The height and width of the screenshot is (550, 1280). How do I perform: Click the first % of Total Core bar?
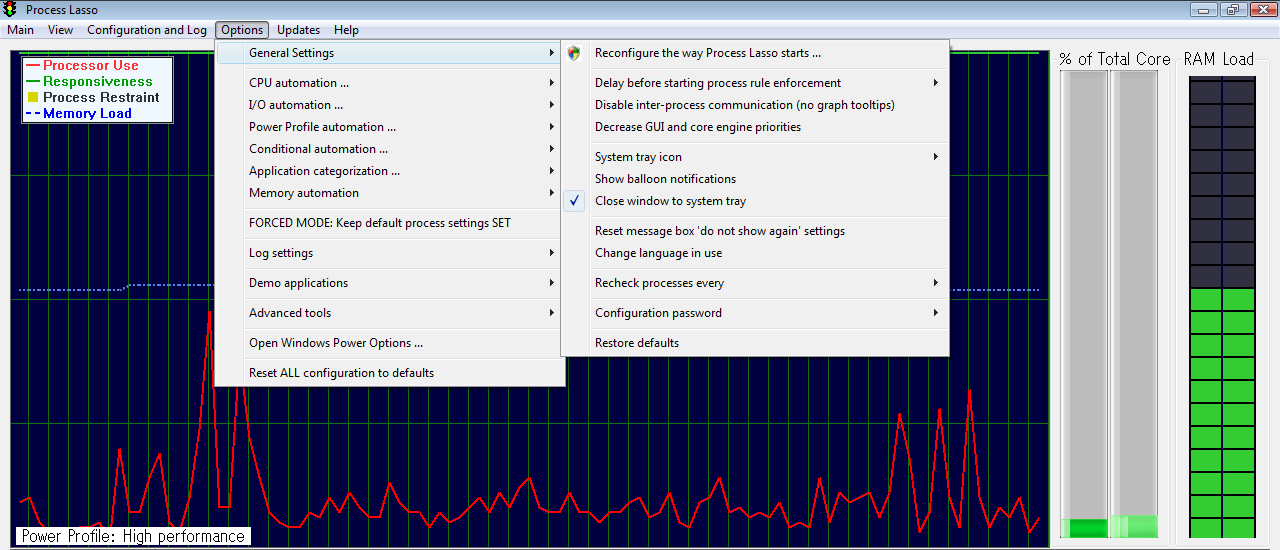click(1084, 305)
